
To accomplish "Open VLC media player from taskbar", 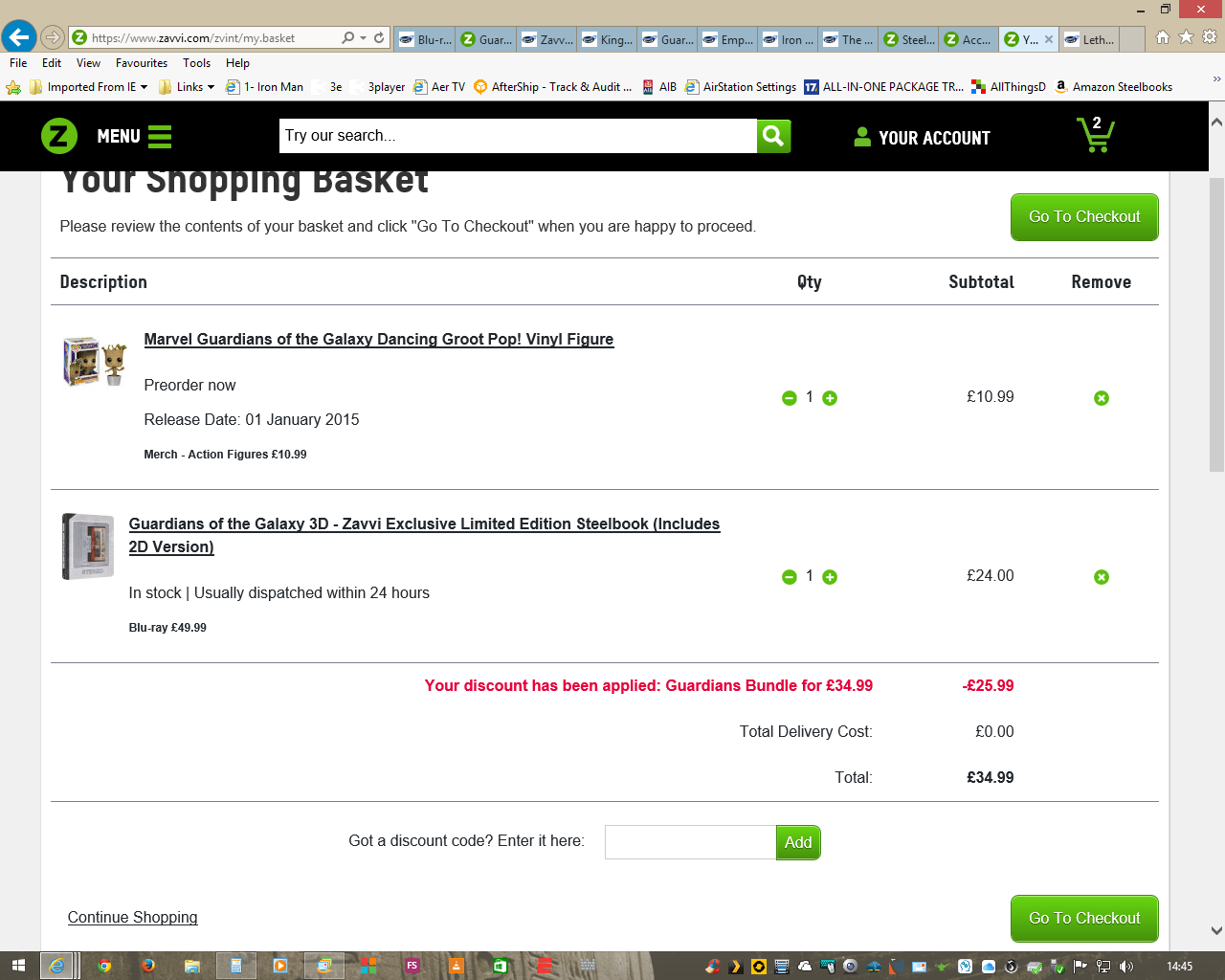I will pyautogui.click(x=457, y=966).
